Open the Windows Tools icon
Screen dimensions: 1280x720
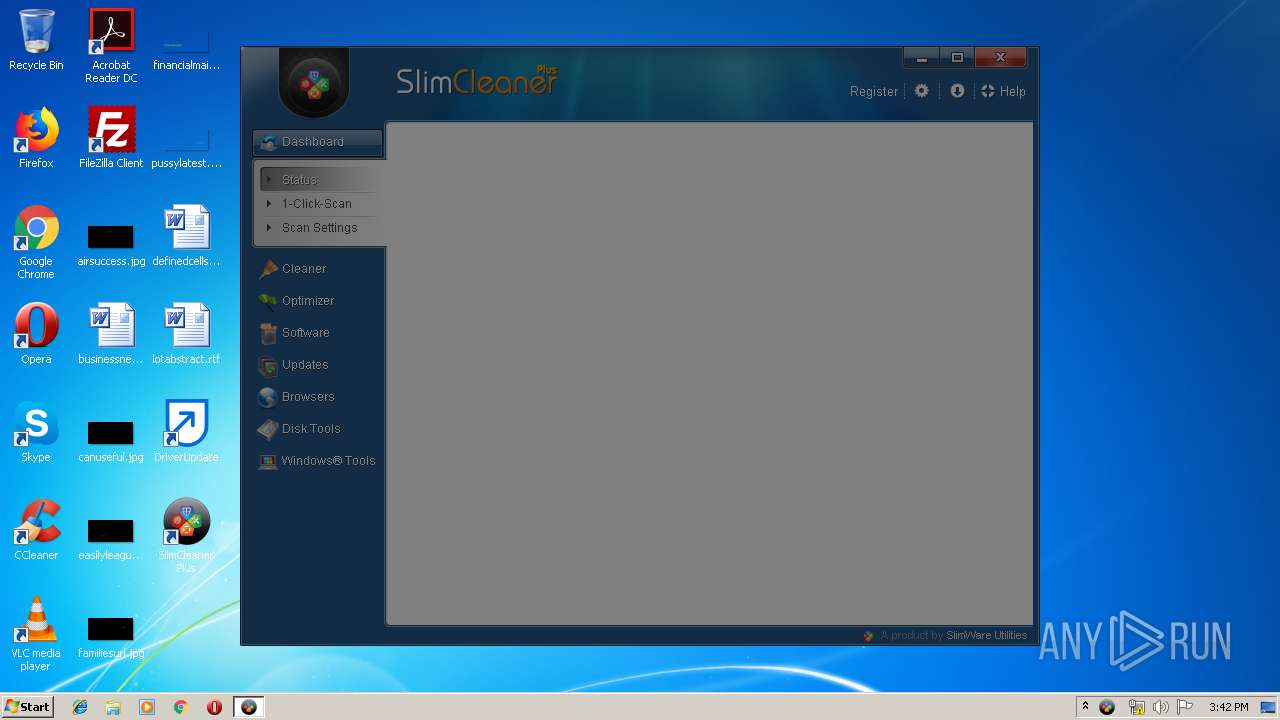click(268, 461)
